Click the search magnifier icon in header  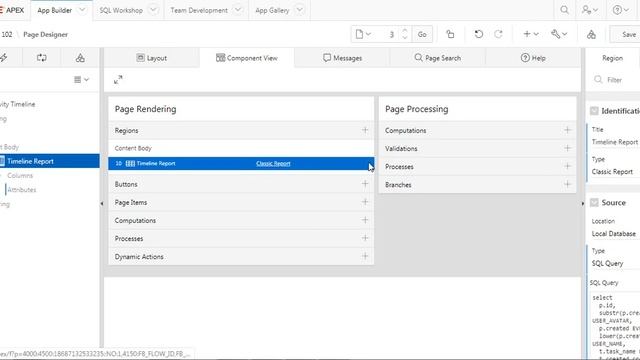(x=564, y=10)
